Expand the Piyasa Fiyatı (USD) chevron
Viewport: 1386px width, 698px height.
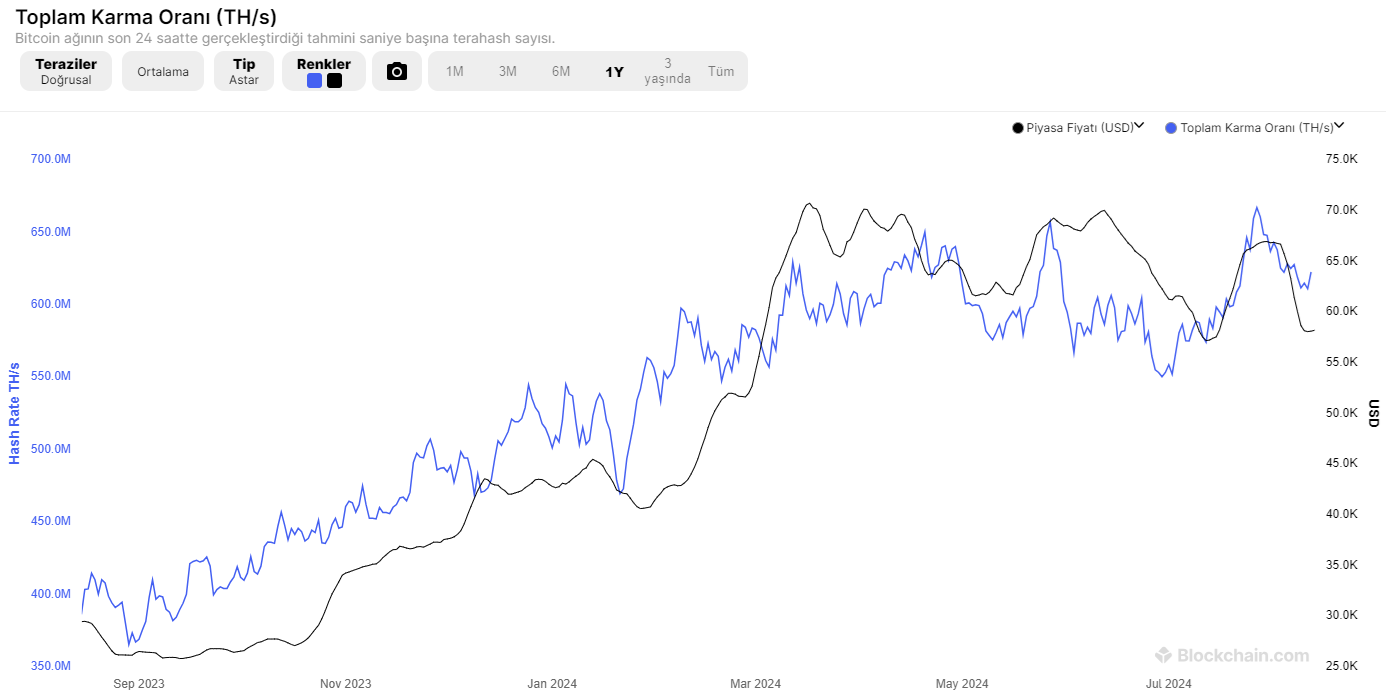pyautogui.click(x=1139, y=126)
